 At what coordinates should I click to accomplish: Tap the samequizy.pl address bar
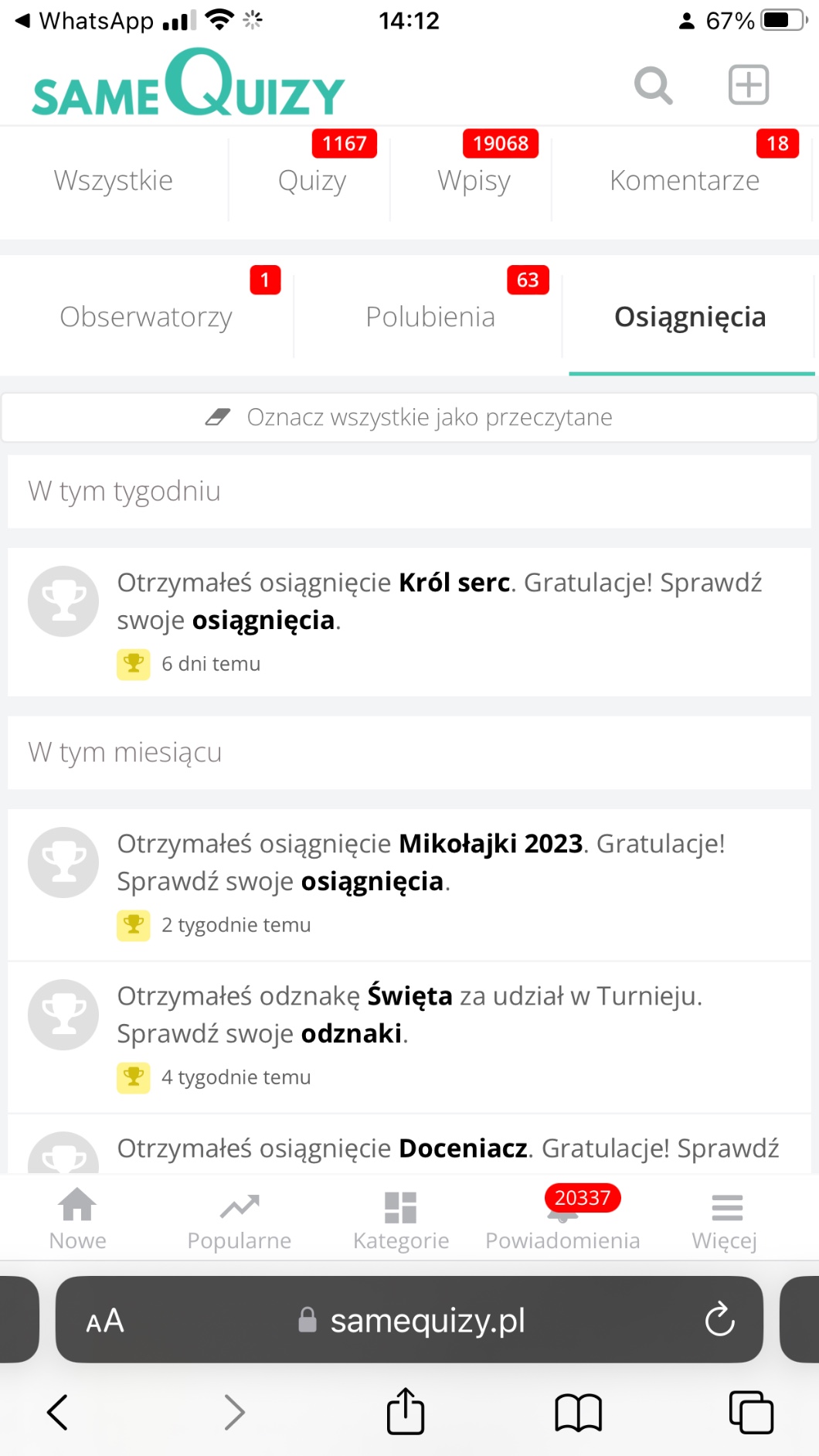(427, 1321)
